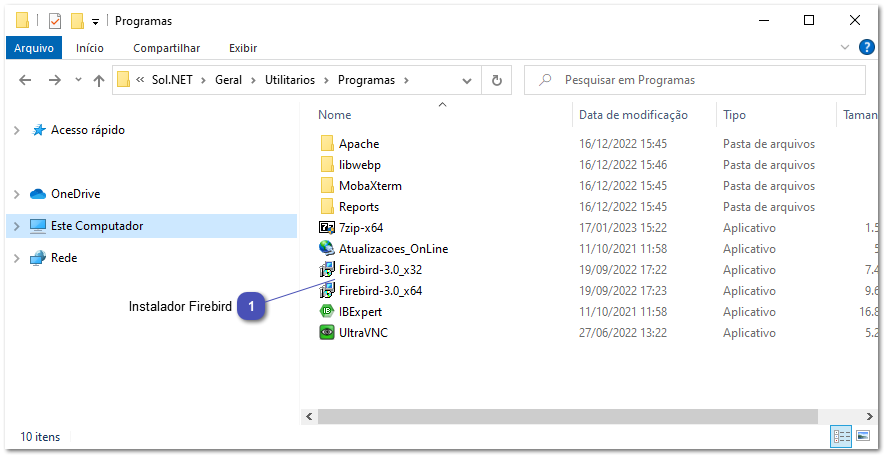The height and width of the screenshot is (458, 887).
Task: Sort by the Nome column header
Action: pyautogui.click(x=335, y=115)
